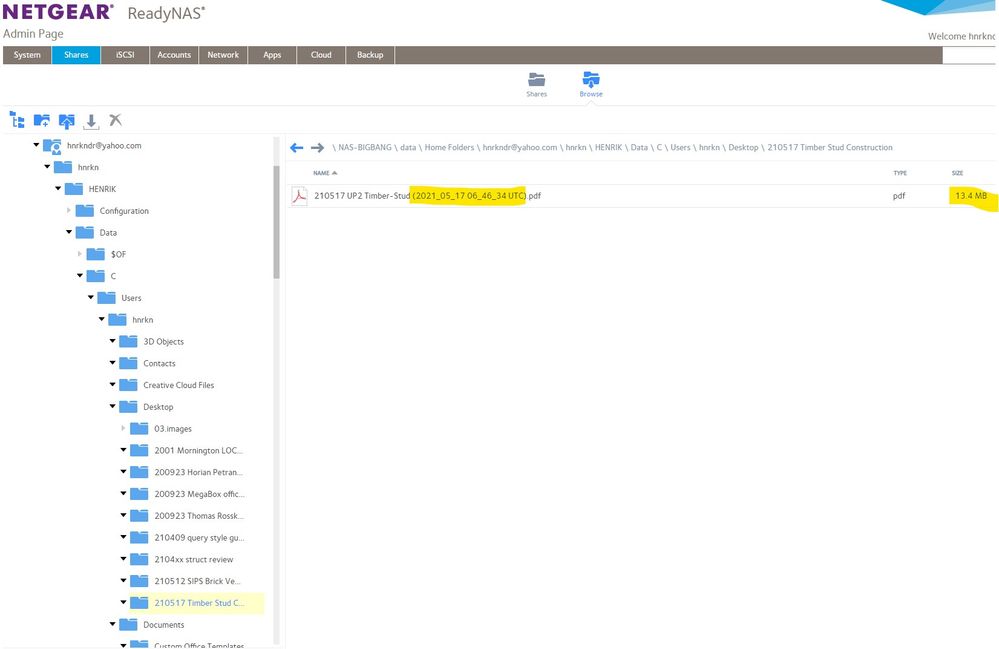
Task: Open the Network tab
Action: coord(223,55)
